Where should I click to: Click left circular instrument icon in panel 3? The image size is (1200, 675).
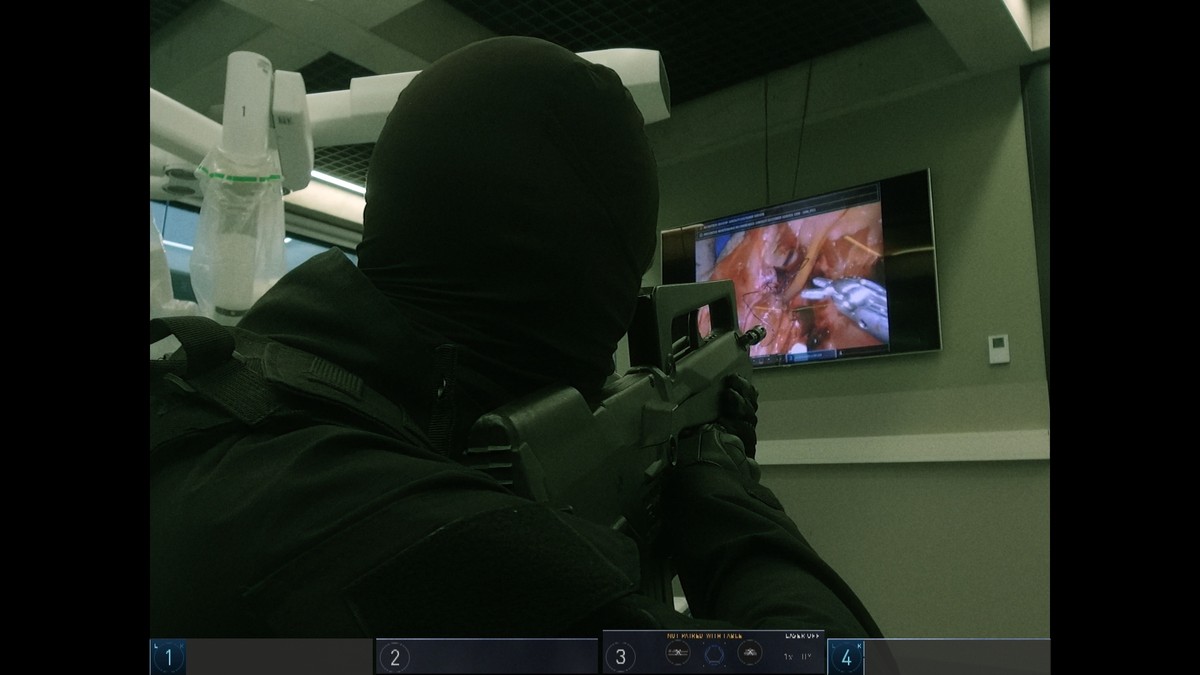tap(677, 653)
